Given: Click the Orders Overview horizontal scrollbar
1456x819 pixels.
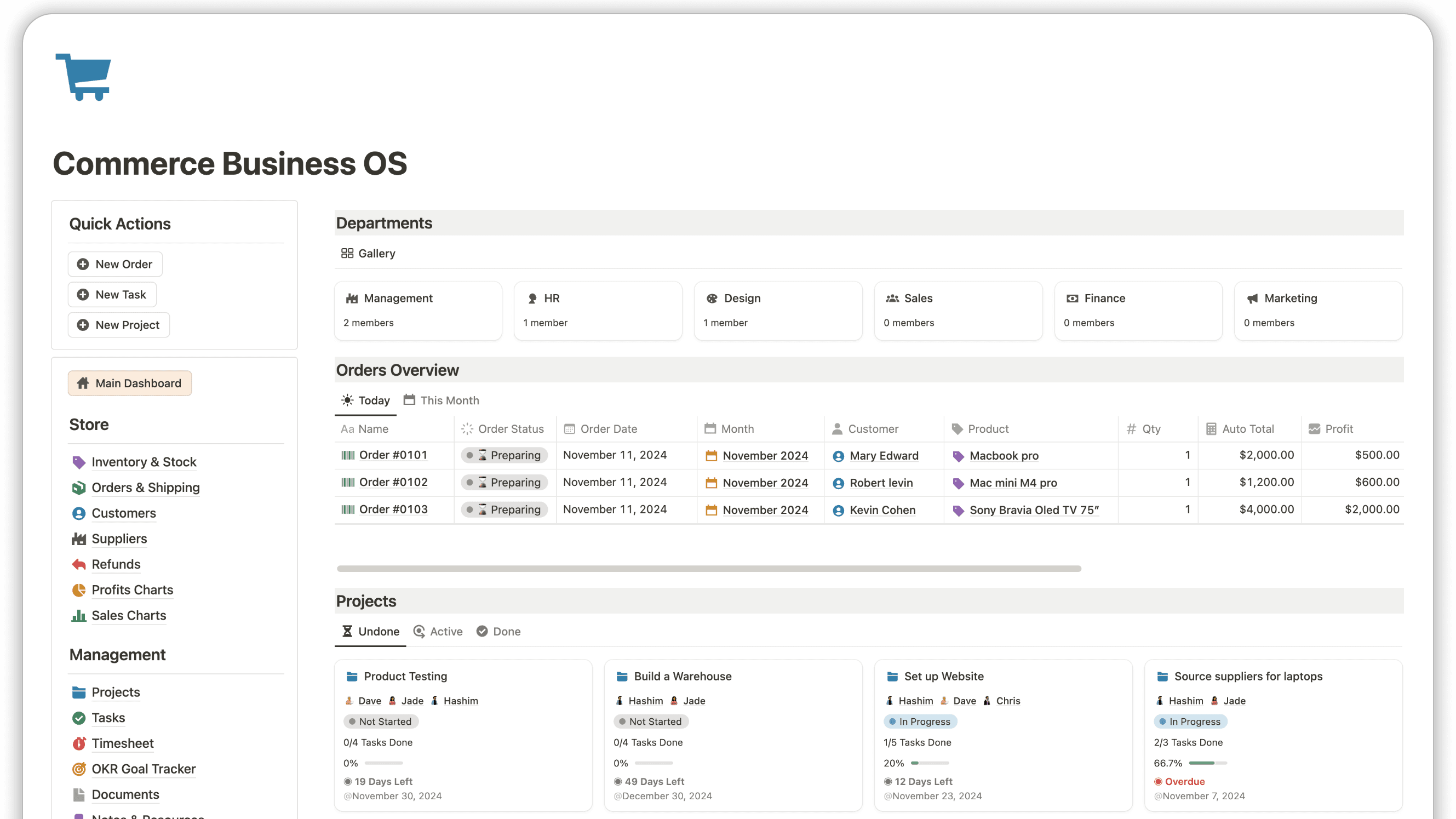Looking at the screenshot, I should click(x=709, y=569).
